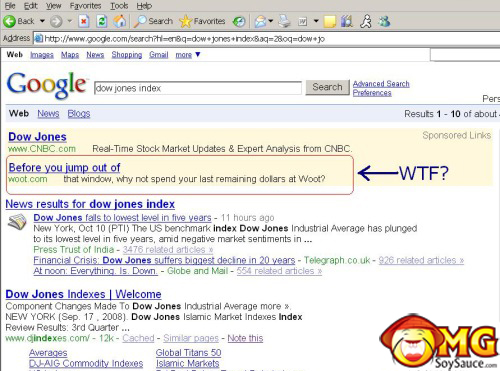Open the Tools menu
500x371 pixels.
tap(119, 6)
